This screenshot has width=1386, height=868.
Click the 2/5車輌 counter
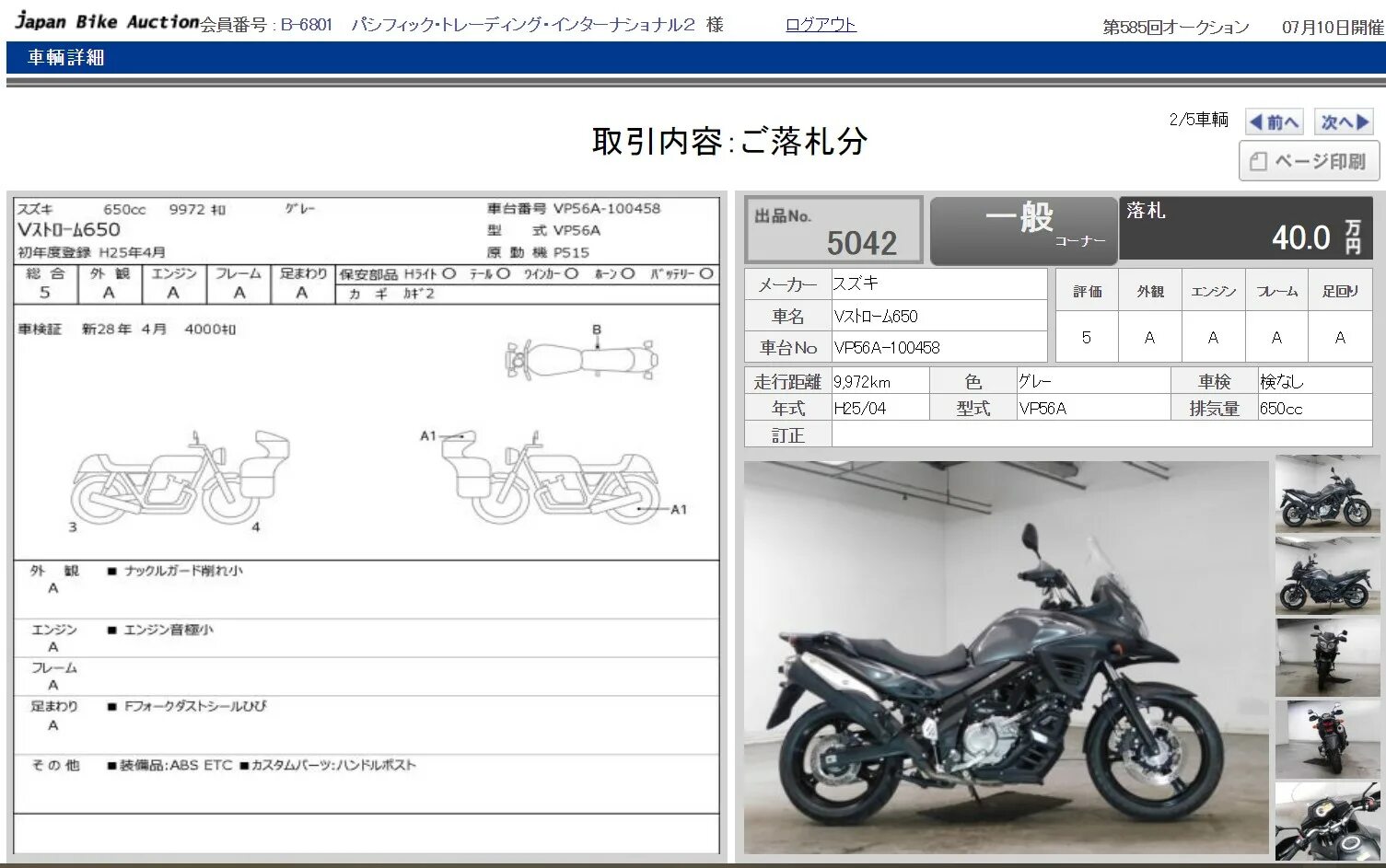[1199, 120]
